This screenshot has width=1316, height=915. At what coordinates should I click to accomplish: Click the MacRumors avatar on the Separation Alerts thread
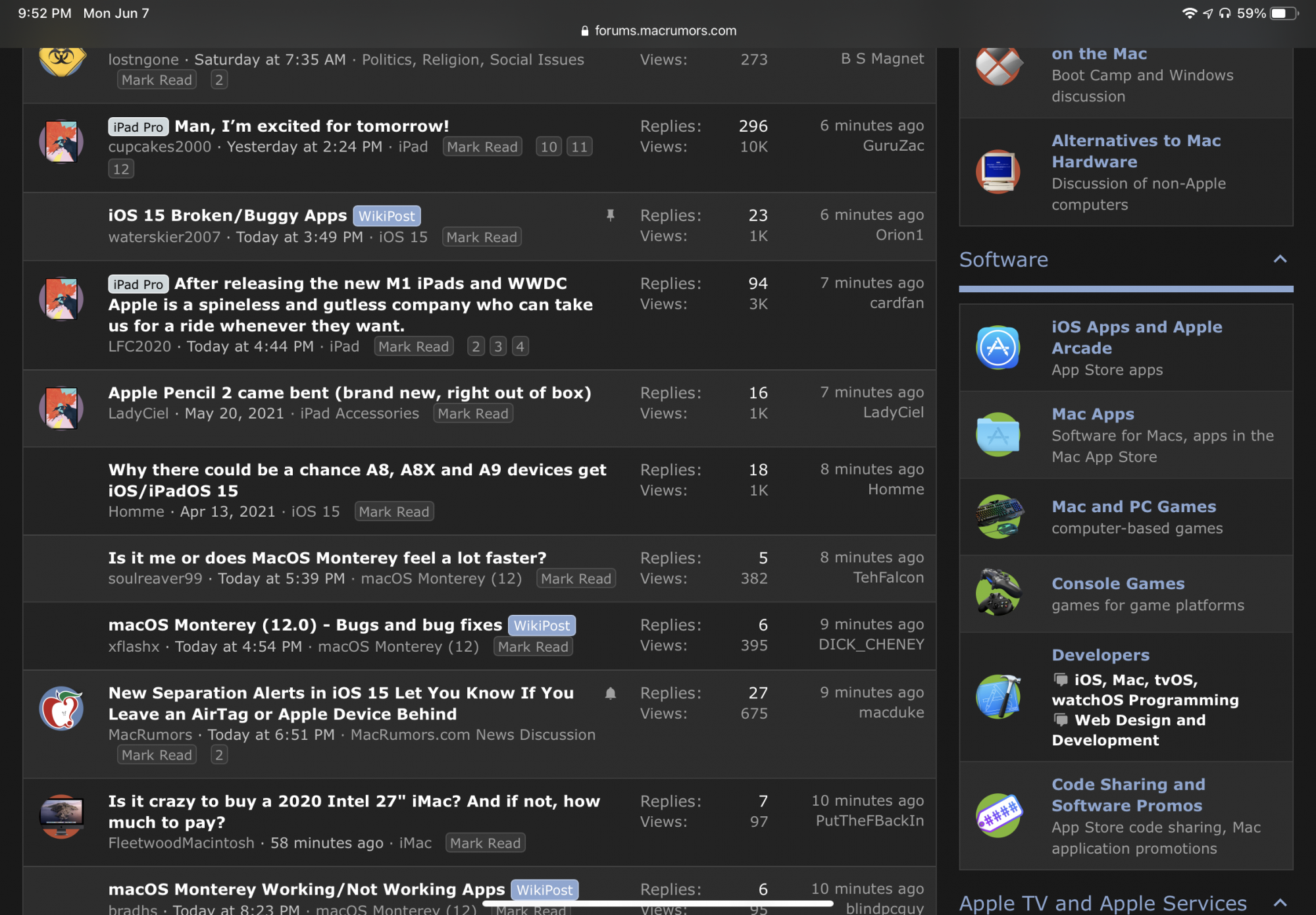click(61, 708)
